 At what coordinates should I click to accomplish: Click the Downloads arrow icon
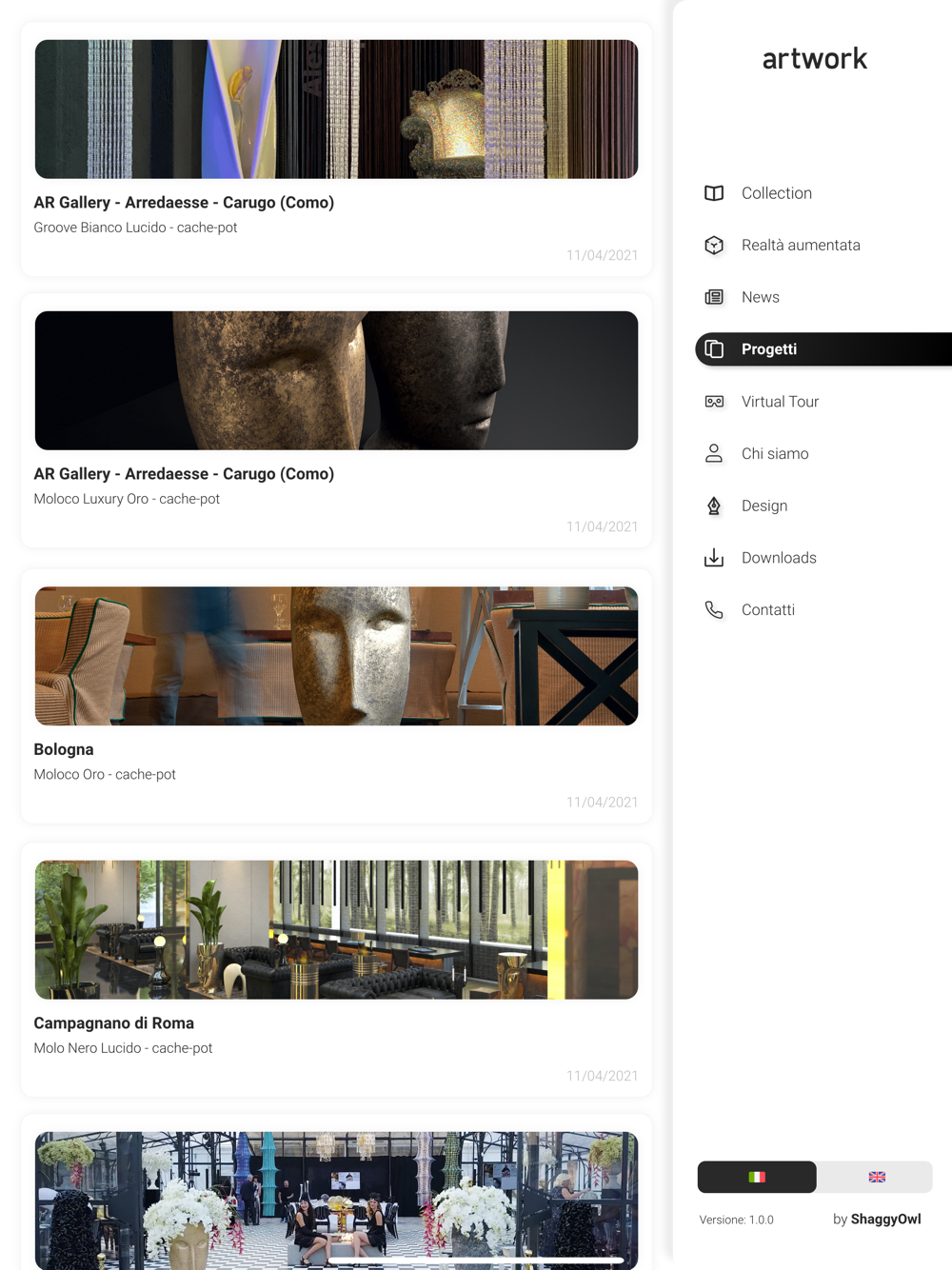714,558
